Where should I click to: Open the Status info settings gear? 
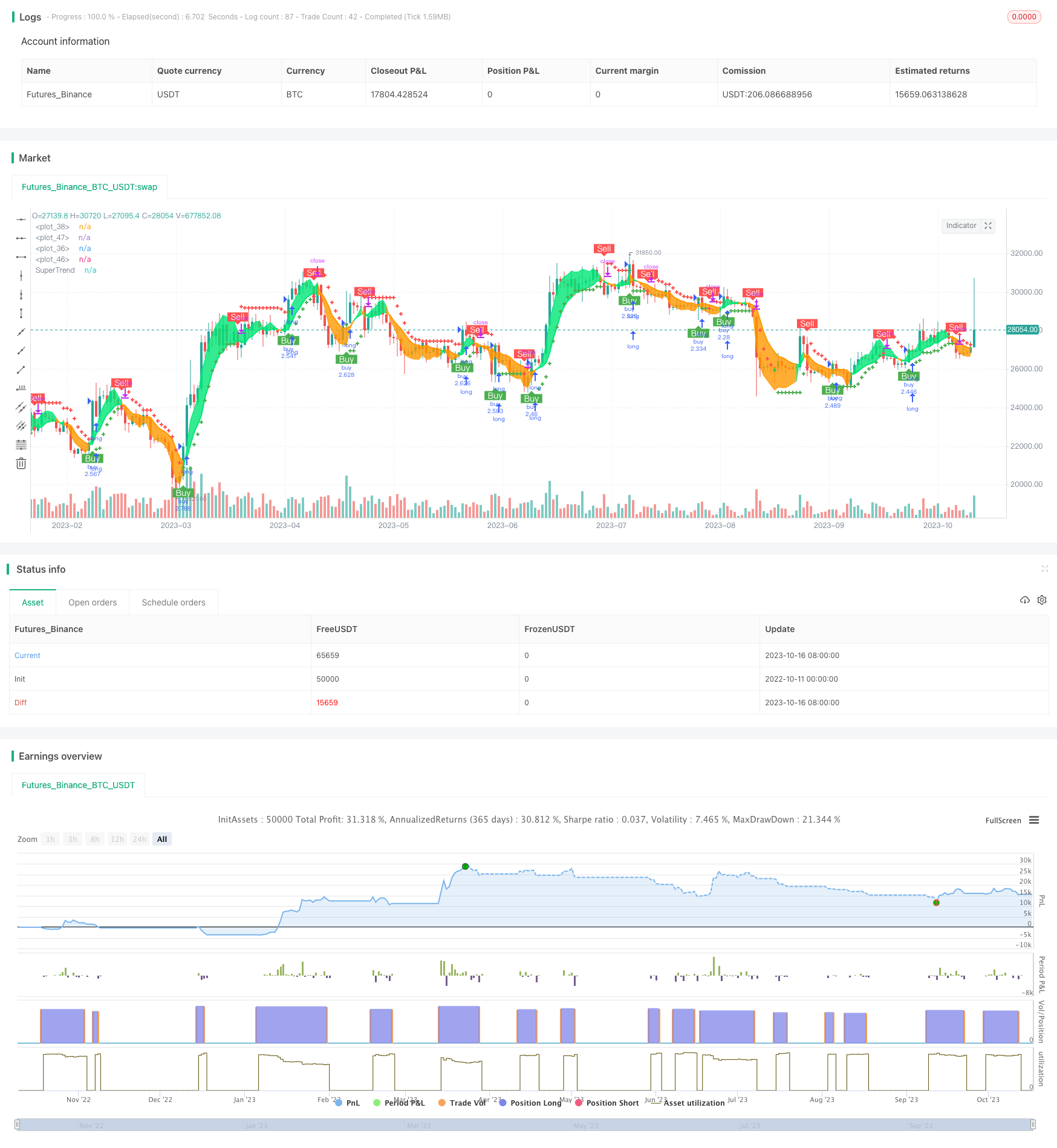coord(1042,600)
